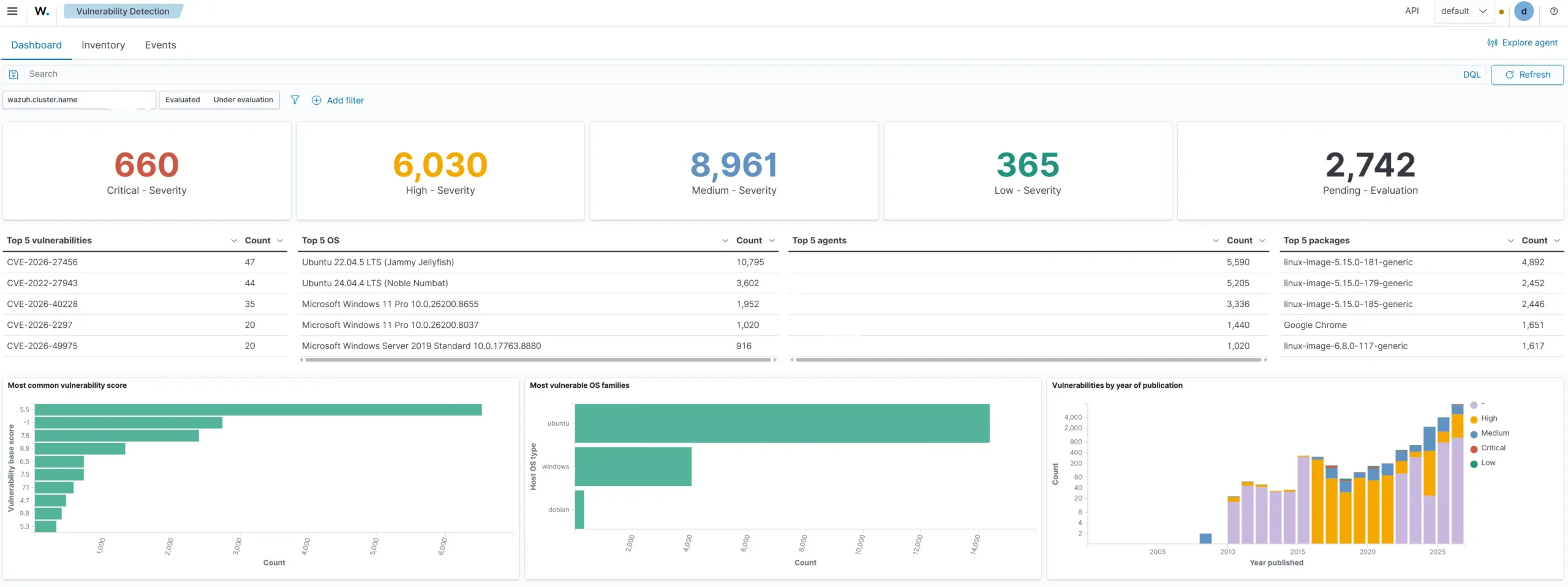Viewport: 1568px width, 587px height.
Task: Open the Top 5 OS Count column chevron
Action: [x=772, y=241]
